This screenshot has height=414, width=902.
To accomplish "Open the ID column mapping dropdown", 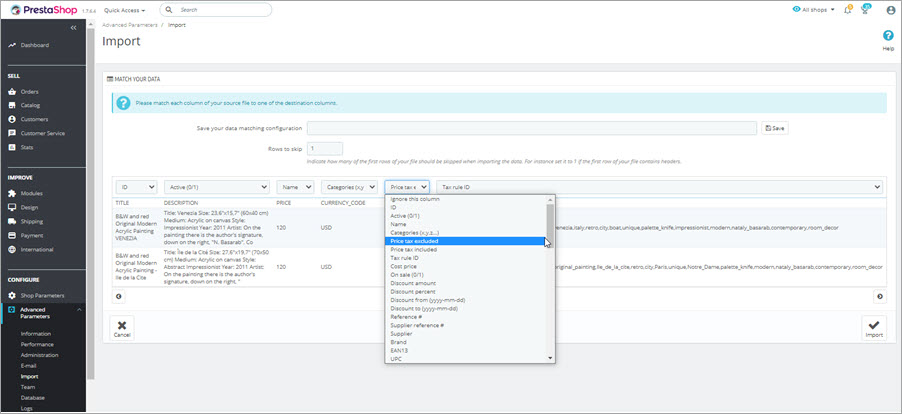I will point(136,187).
